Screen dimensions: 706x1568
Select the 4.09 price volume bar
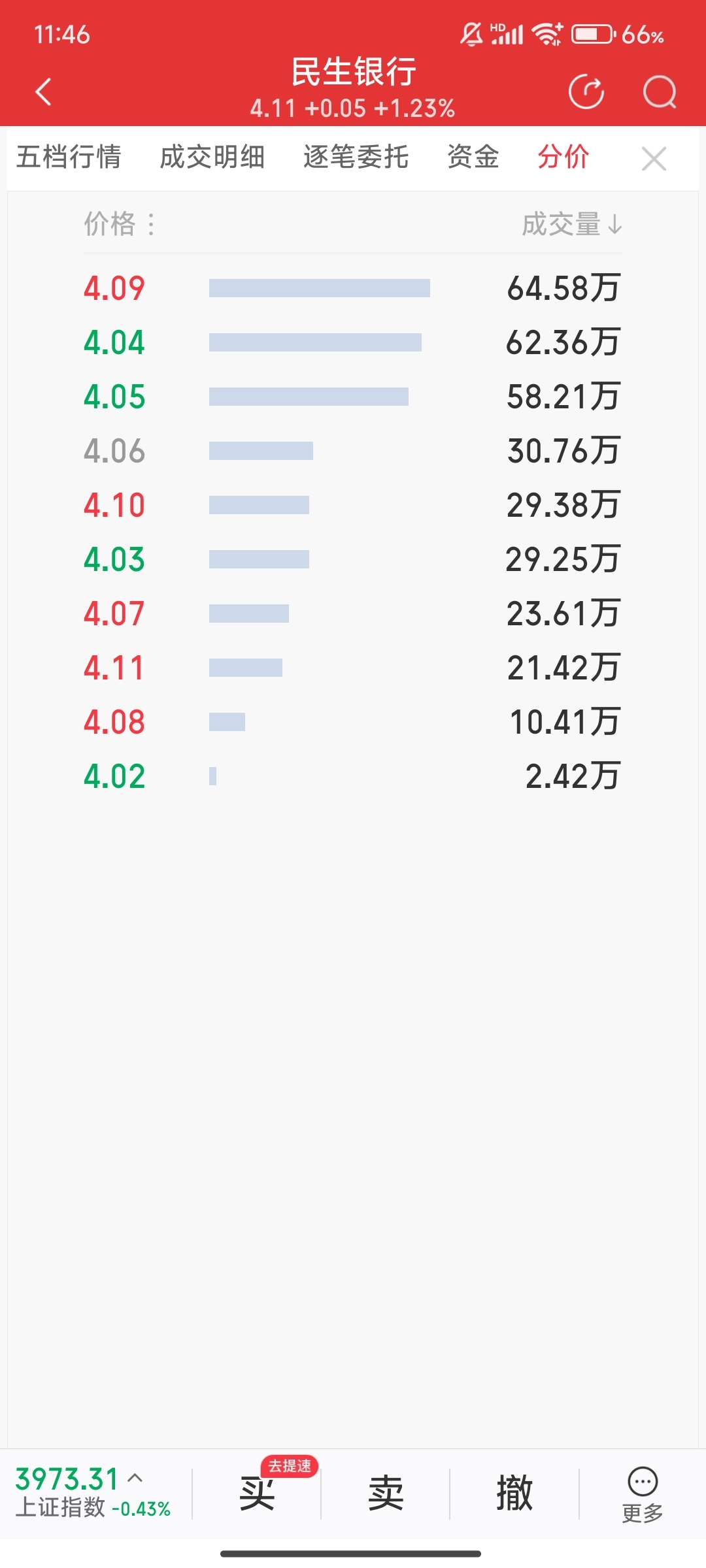320,288
